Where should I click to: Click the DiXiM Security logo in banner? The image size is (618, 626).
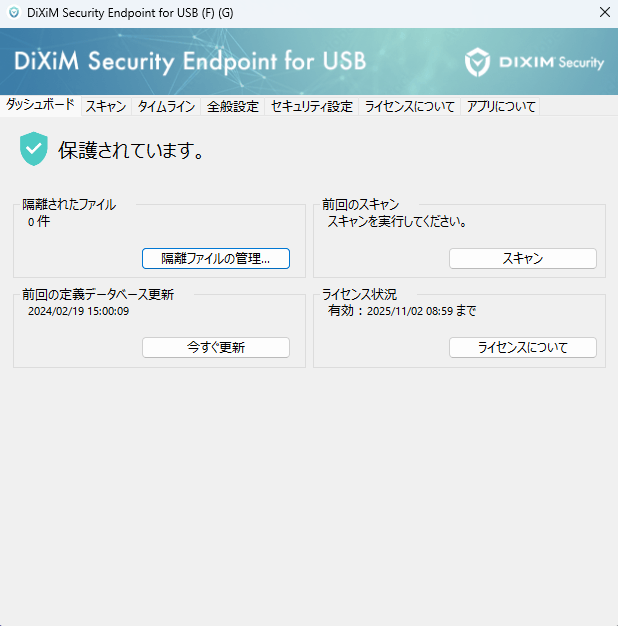[x=535, y=62]
